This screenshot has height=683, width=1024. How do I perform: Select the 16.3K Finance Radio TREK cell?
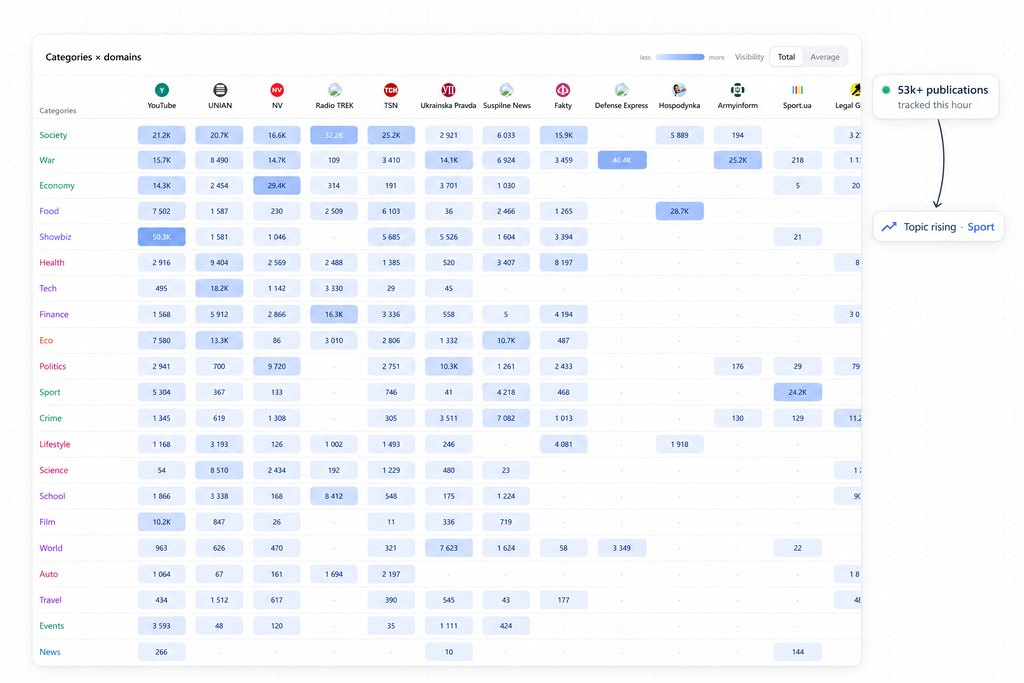pos(334,314)
